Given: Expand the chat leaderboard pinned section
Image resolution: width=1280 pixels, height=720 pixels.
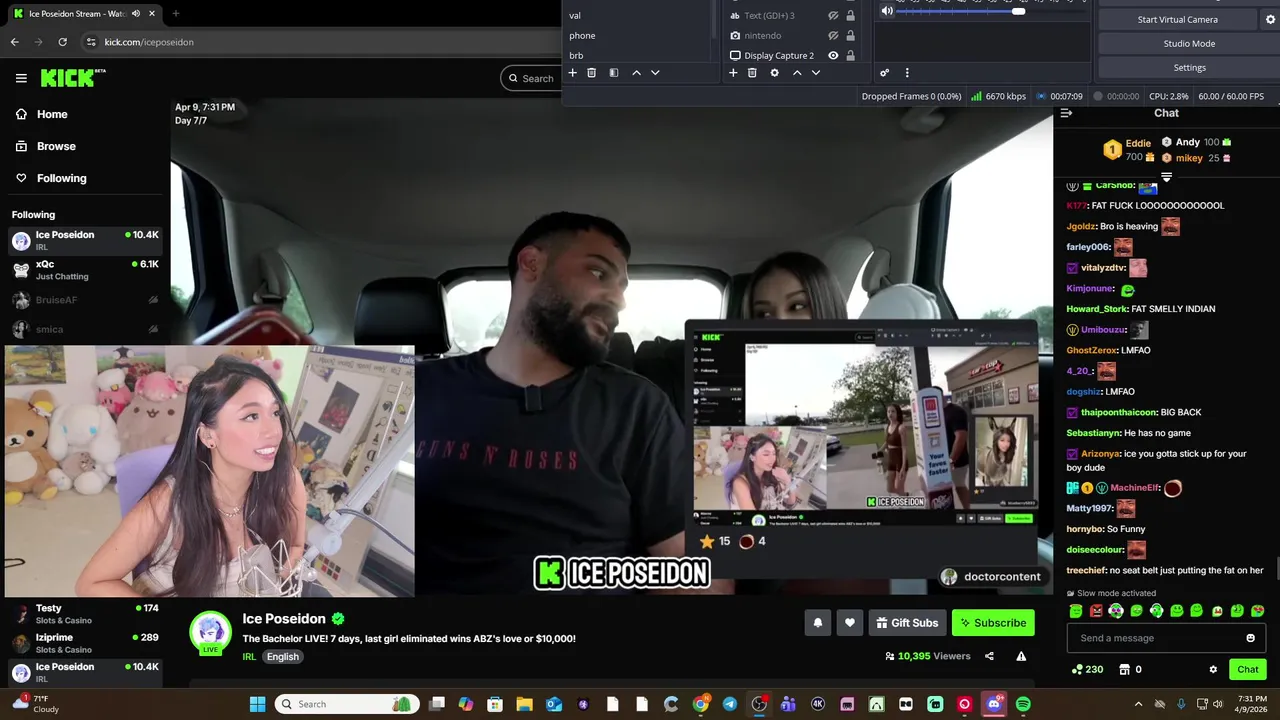Looking at the screenshot, I should point(1166,177).
